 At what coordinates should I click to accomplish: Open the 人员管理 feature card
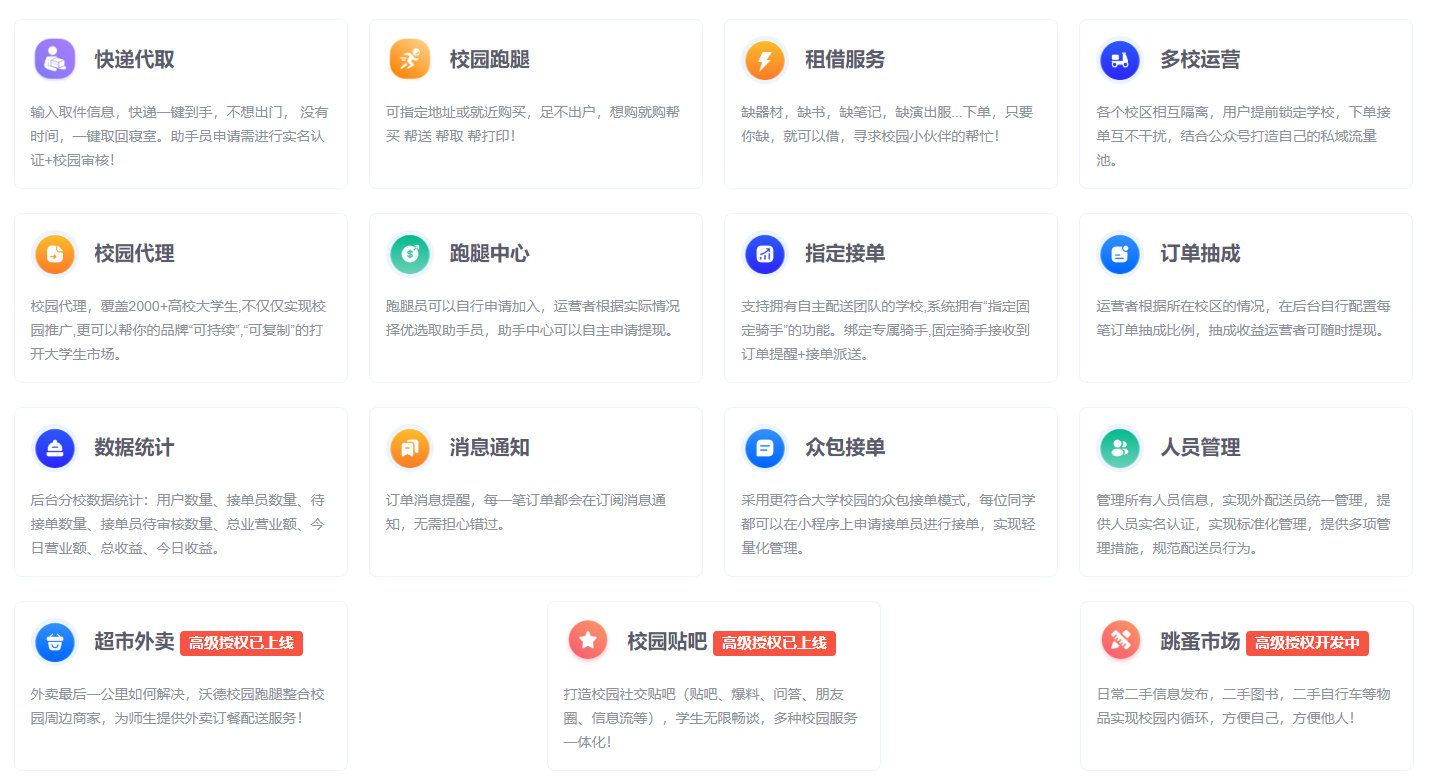coord(1245,490)
